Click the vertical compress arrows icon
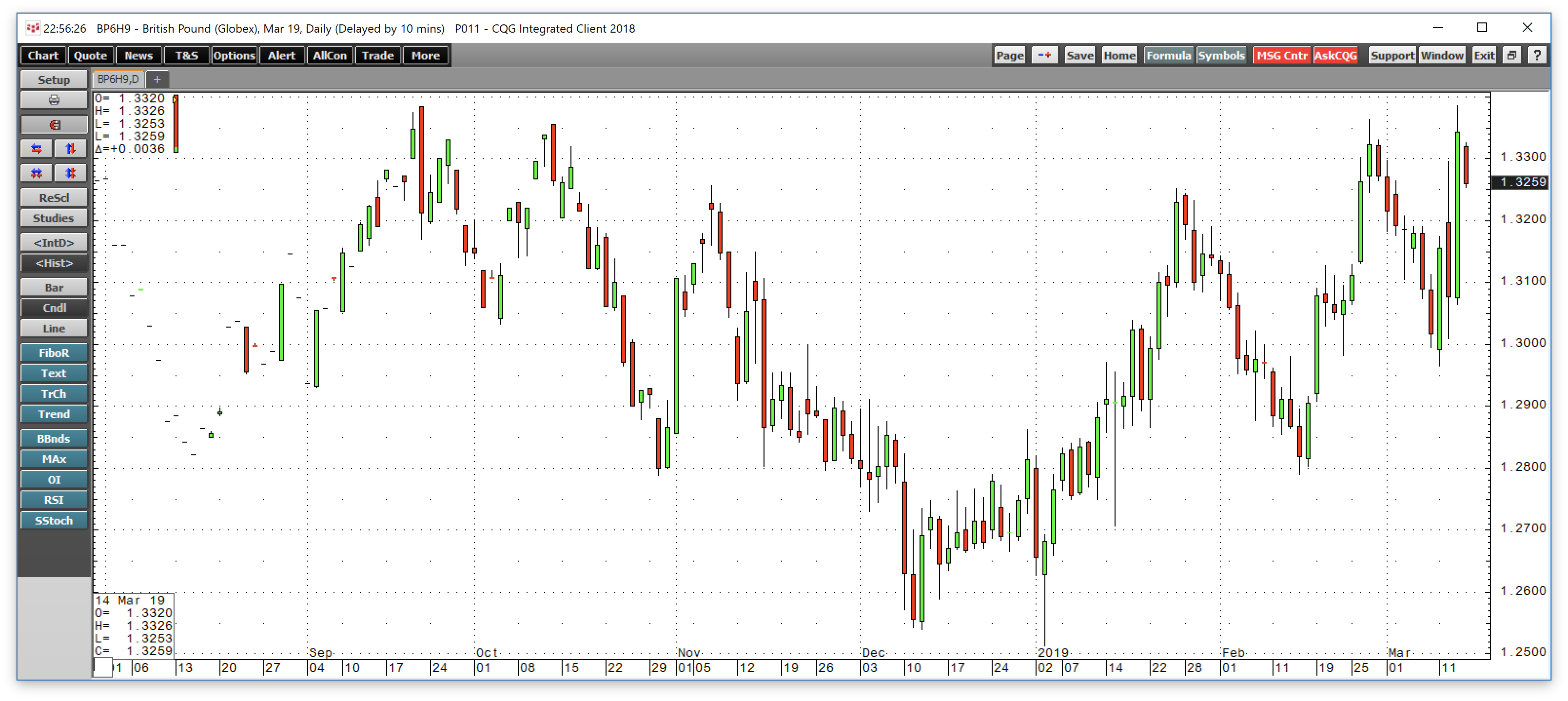This screenshot has width=1568, height=701. coord(71,174)
